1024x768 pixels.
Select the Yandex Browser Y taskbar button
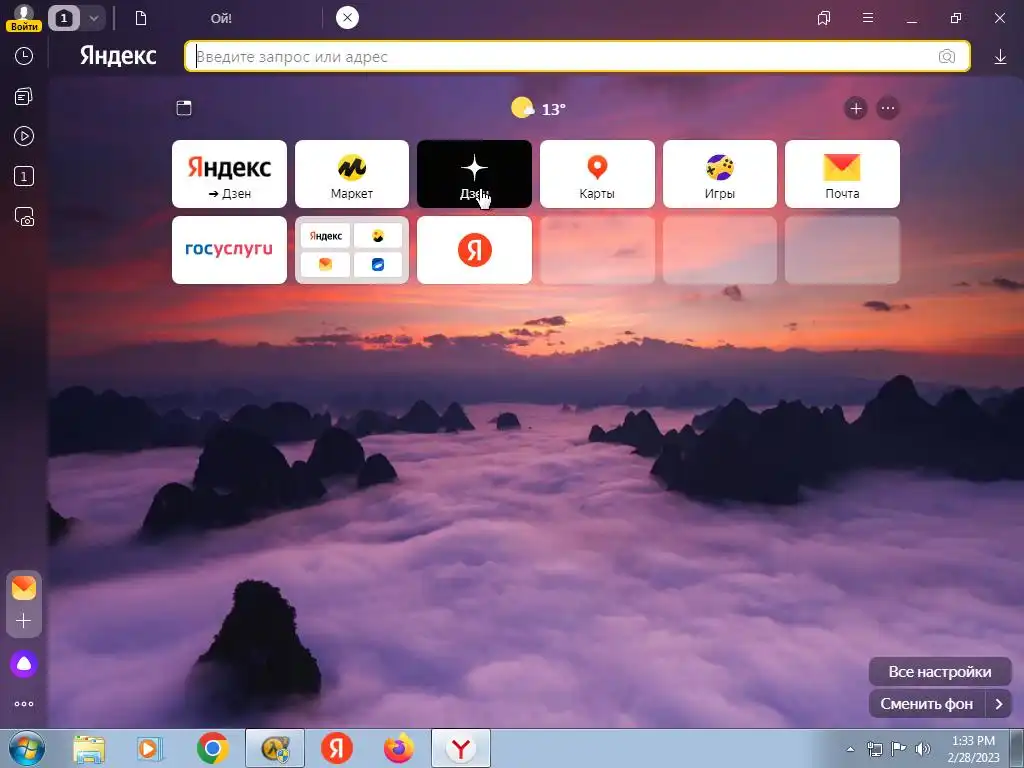461,748
